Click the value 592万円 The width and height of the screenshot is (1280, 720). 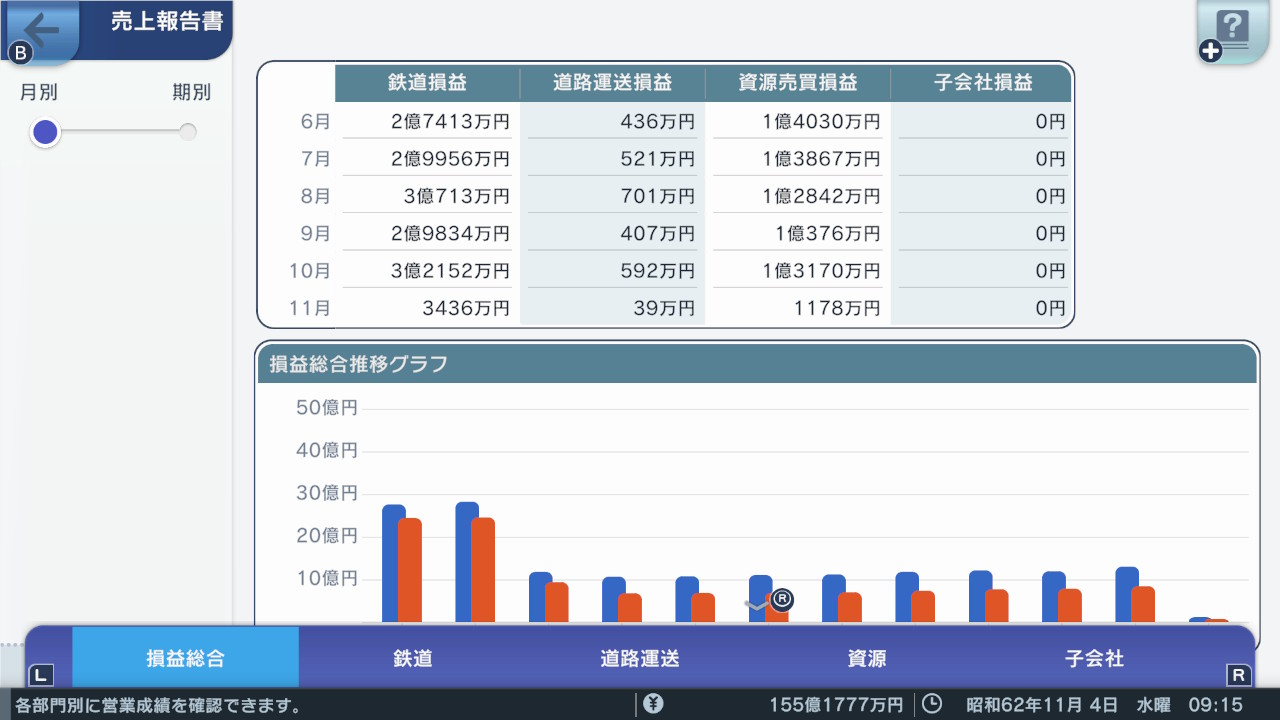(x=657, y=270)
